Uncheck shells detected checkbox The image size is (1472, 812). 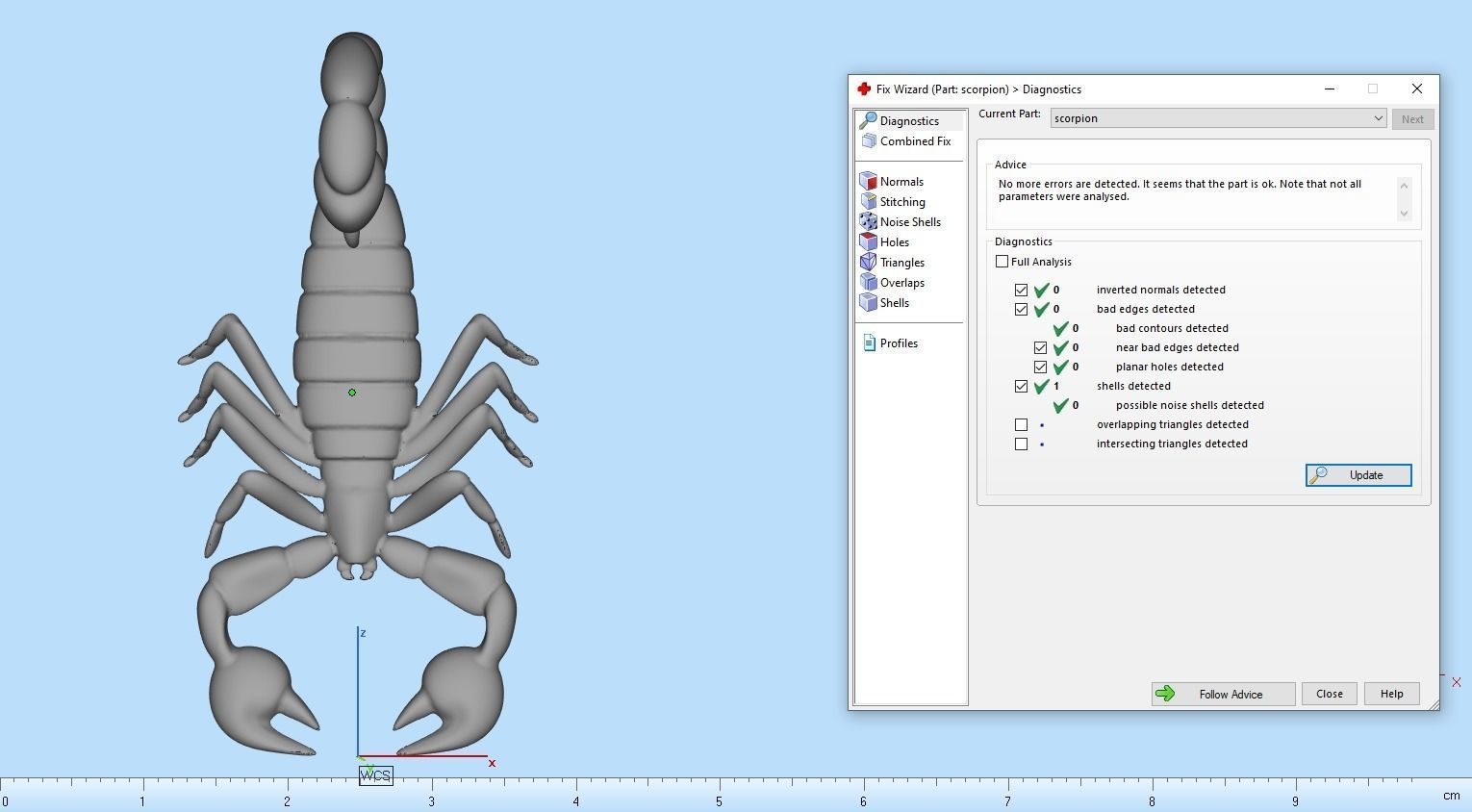[x=1021, y=386]
